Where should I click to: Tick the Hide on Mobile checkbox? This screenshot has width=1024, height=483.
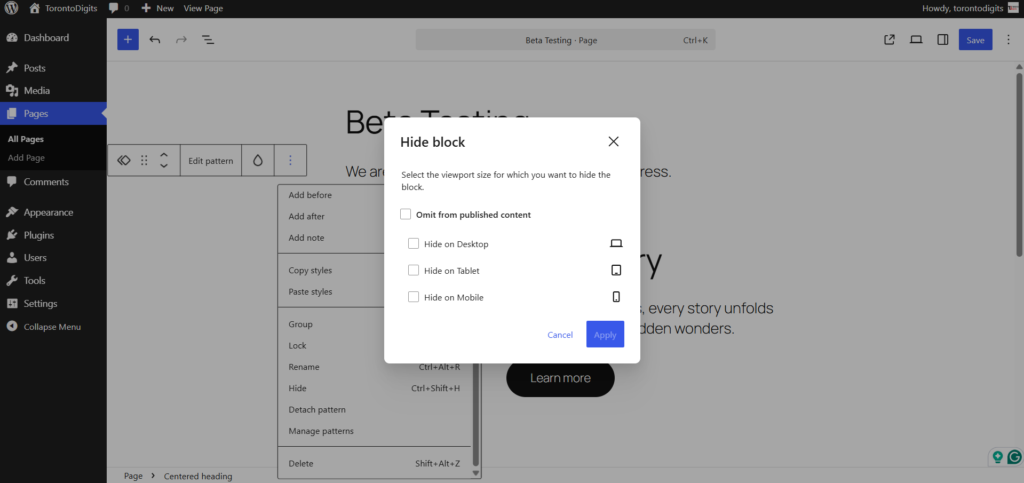pos(414,297)
